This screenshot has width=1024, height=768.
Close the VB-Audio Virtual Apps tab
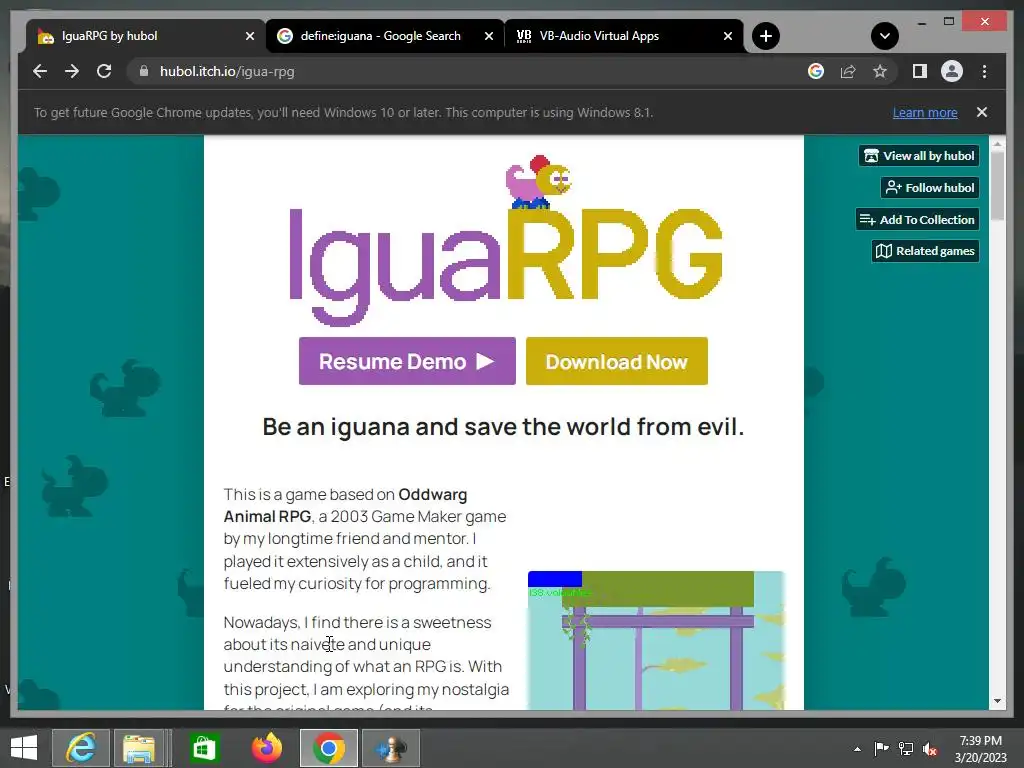click(x=728, y=36)
